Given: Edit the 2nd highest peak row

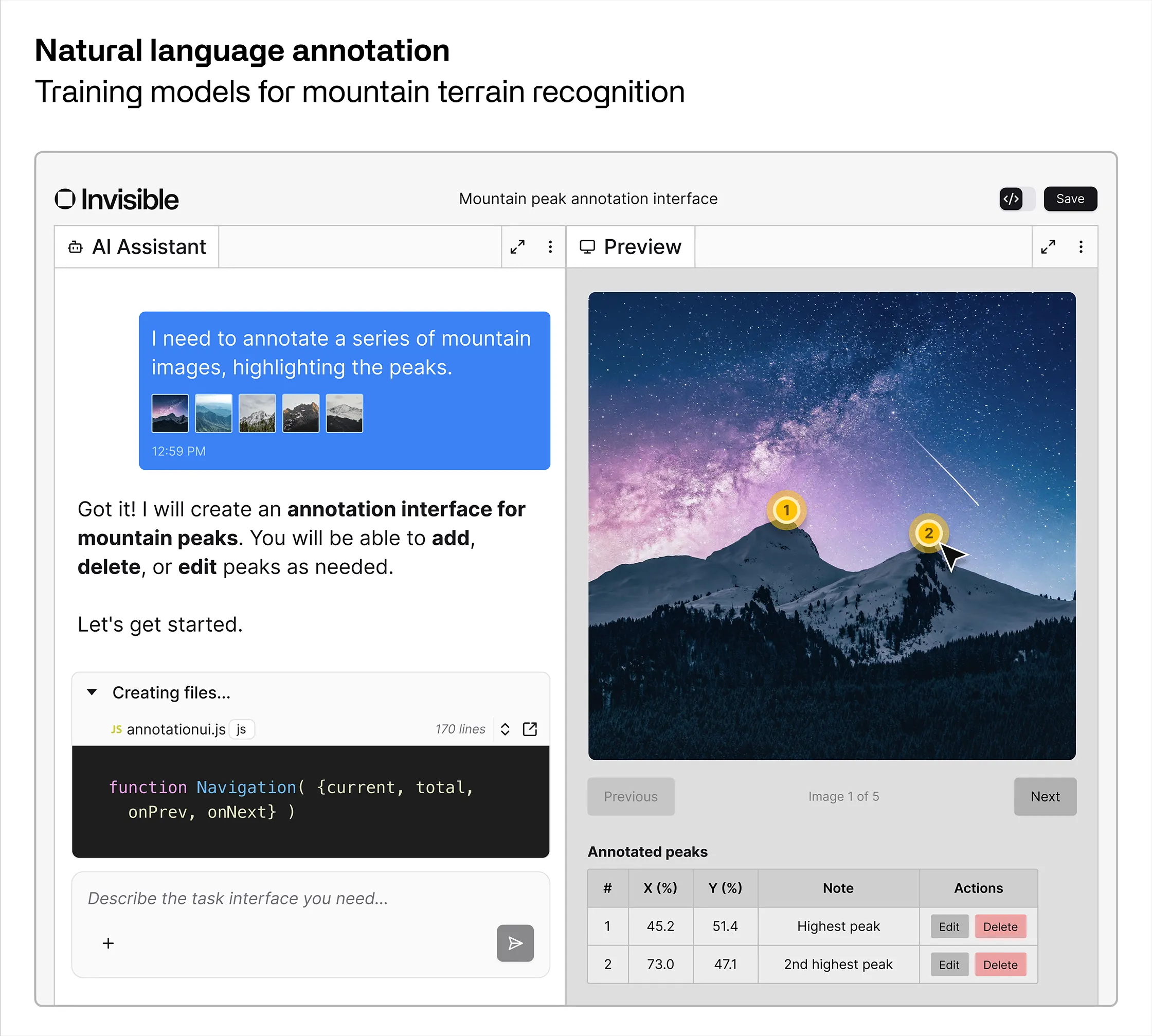Looking at the screenshot, I should click(x=949, y=965).
